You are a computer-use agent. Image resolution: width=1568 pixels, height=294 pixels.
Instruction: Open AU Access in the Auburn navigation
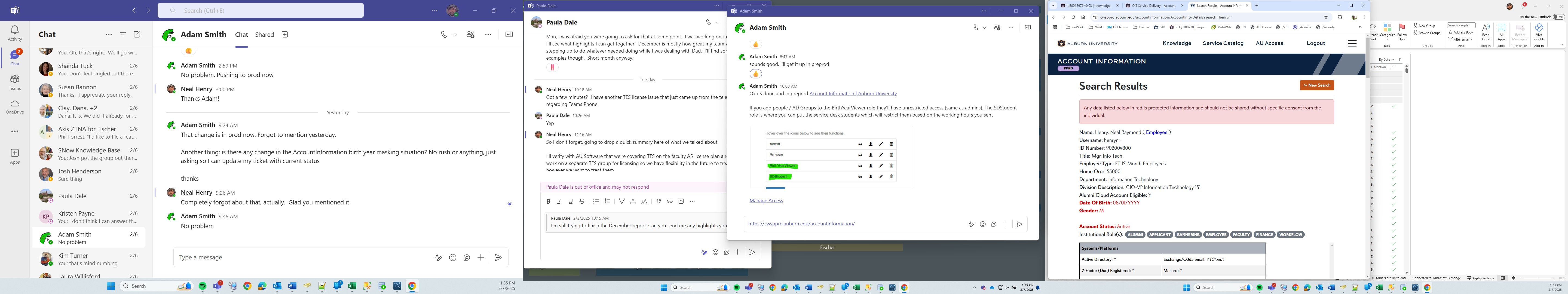coord(1269,43)
